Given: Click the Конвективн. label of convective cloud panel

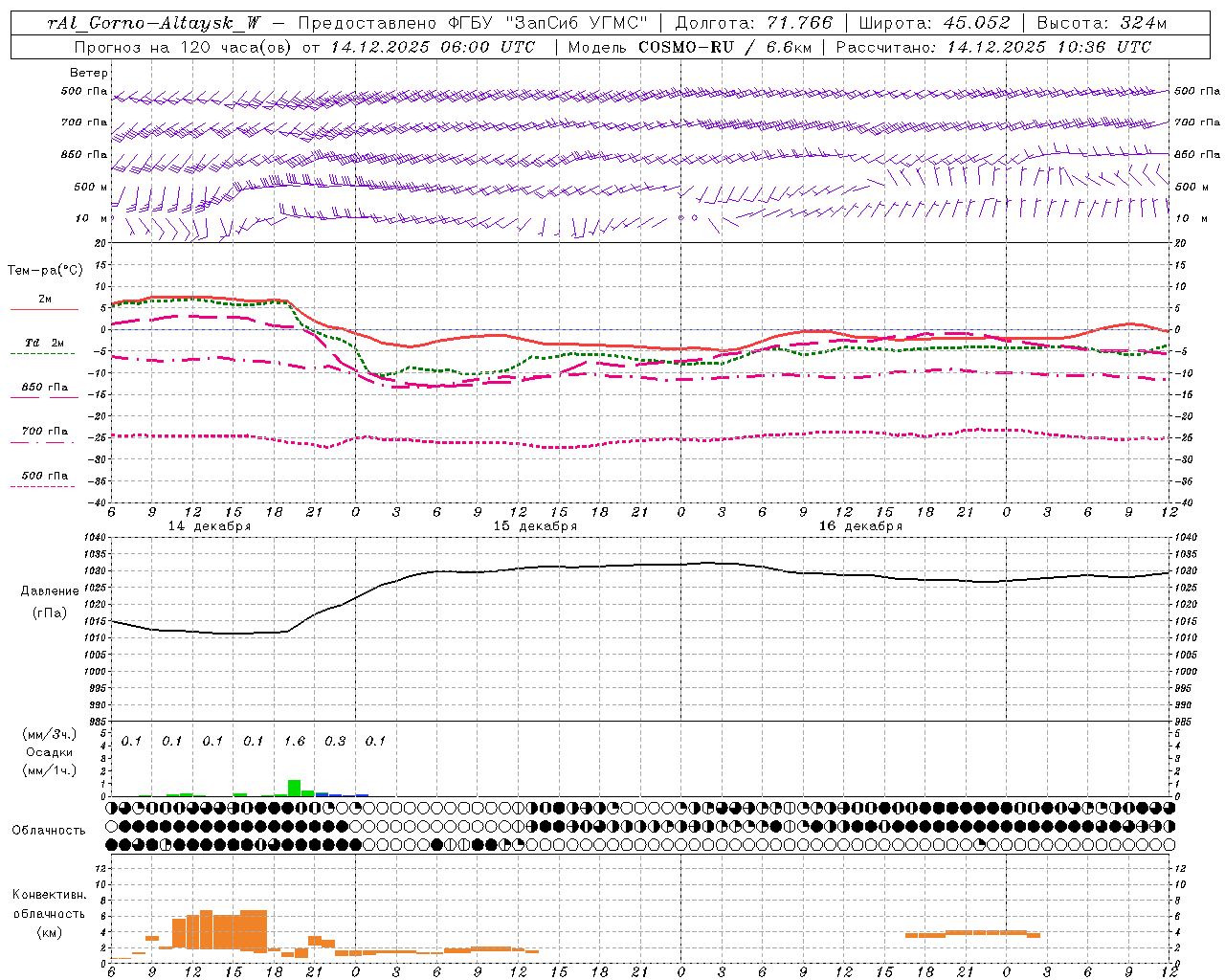Looking at the screenshot, I should 49,895.
